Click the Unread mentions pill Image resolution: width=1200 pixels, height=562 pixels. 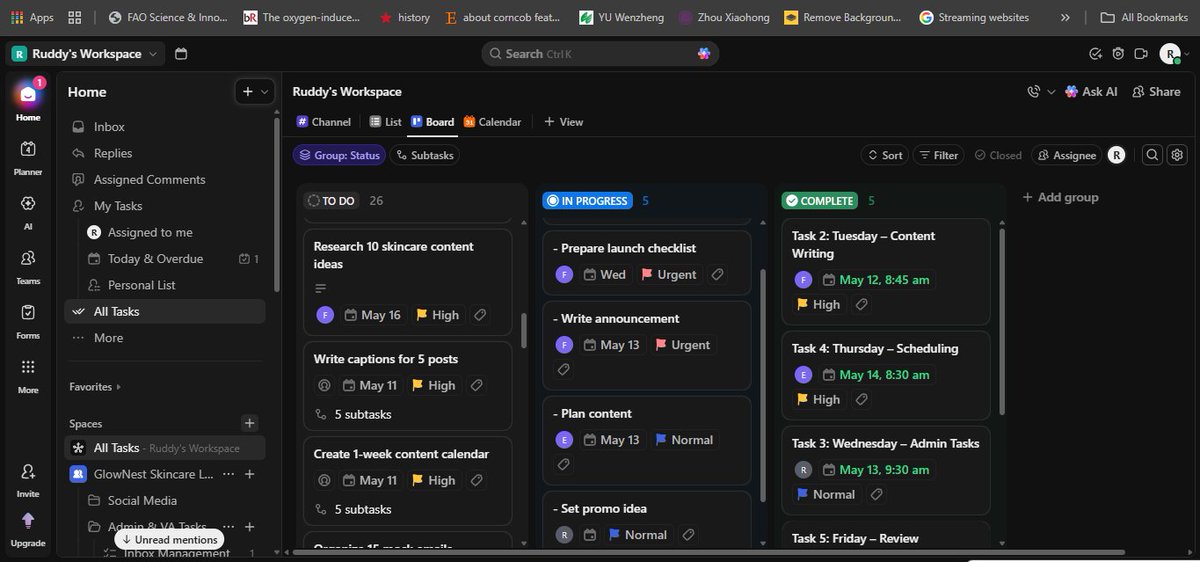167,539
